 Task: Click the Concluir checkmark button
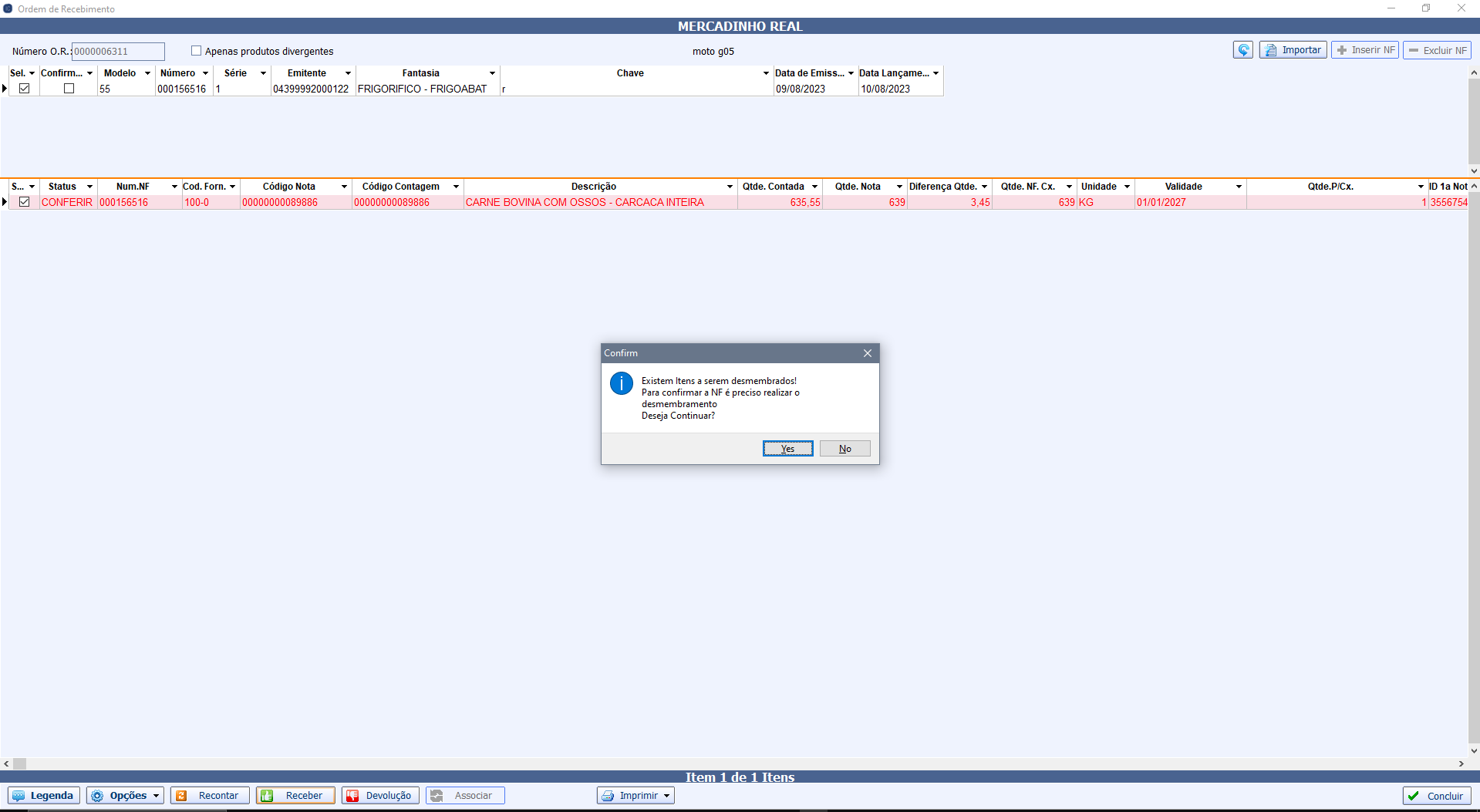tap(1436, 796)
